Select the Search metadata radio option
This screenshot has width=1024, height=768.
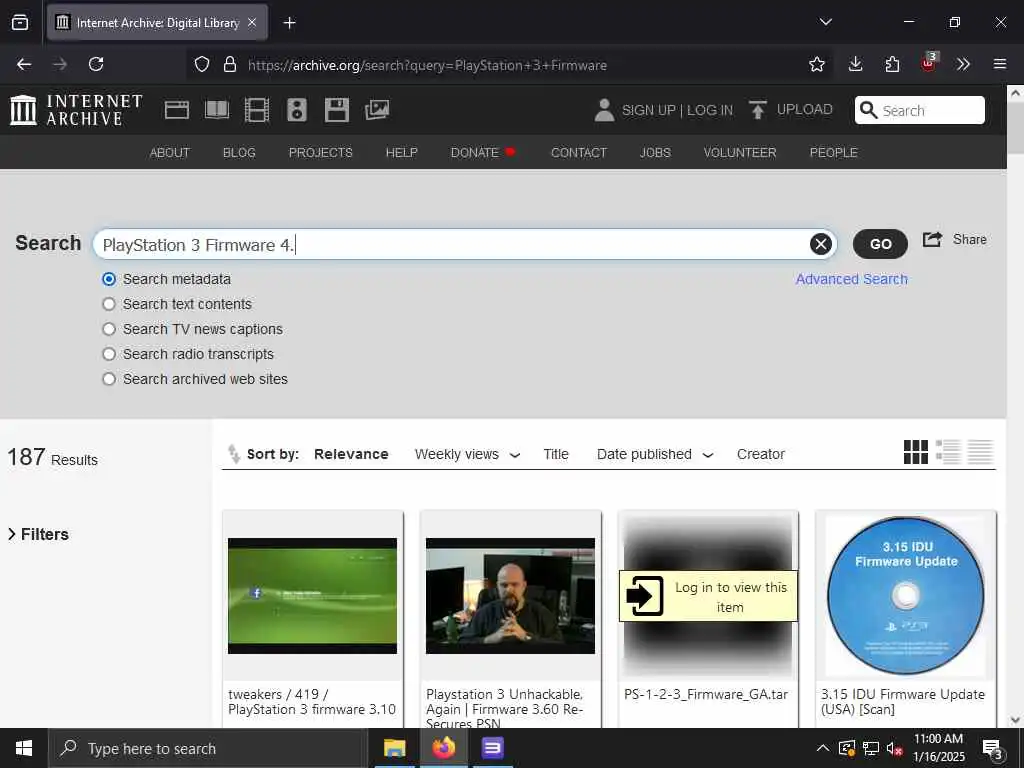point(109,280)
